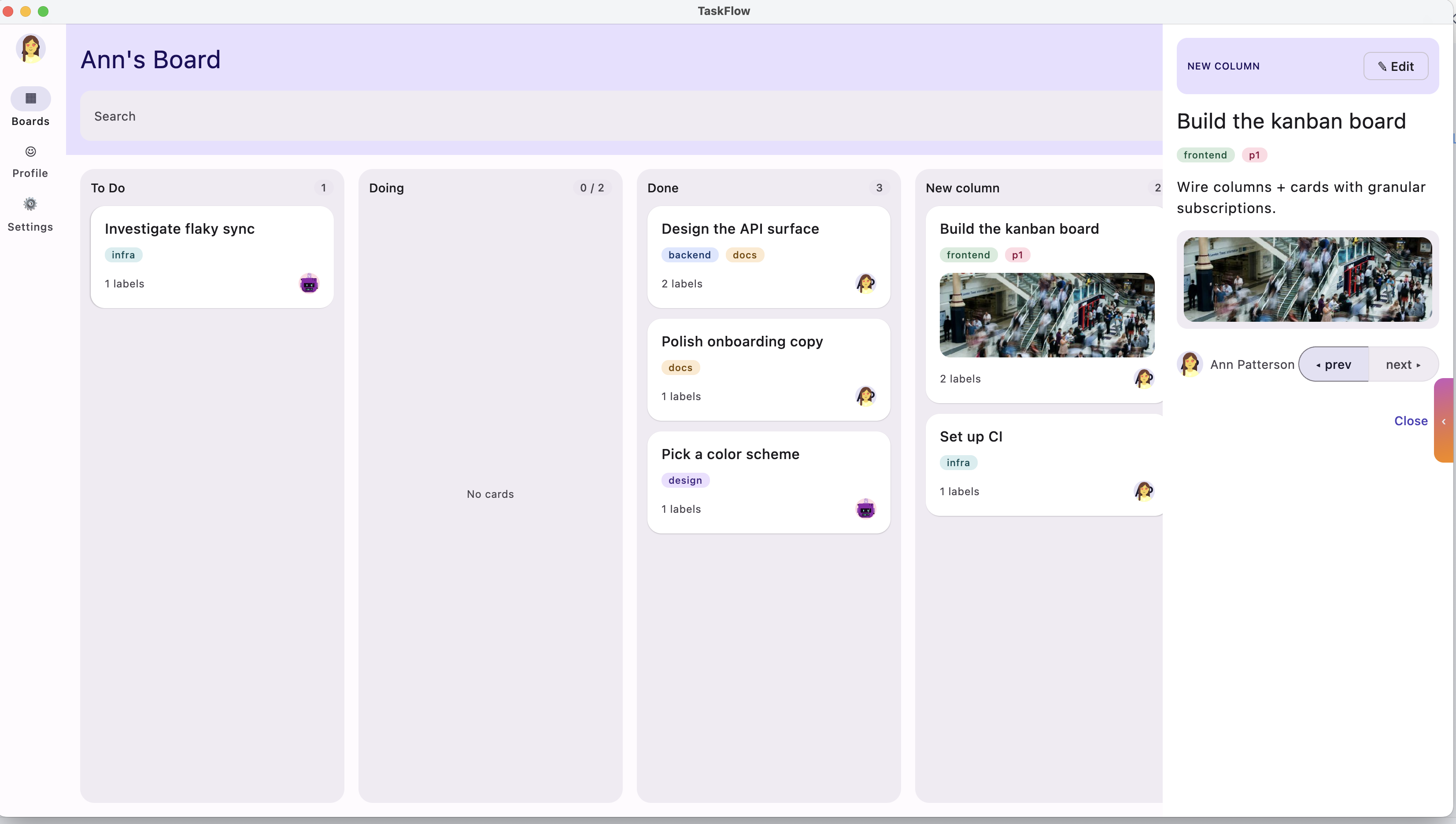Open the Pick a color scheme card
This screenshot has height=824, width=1456.
[769, 482]
